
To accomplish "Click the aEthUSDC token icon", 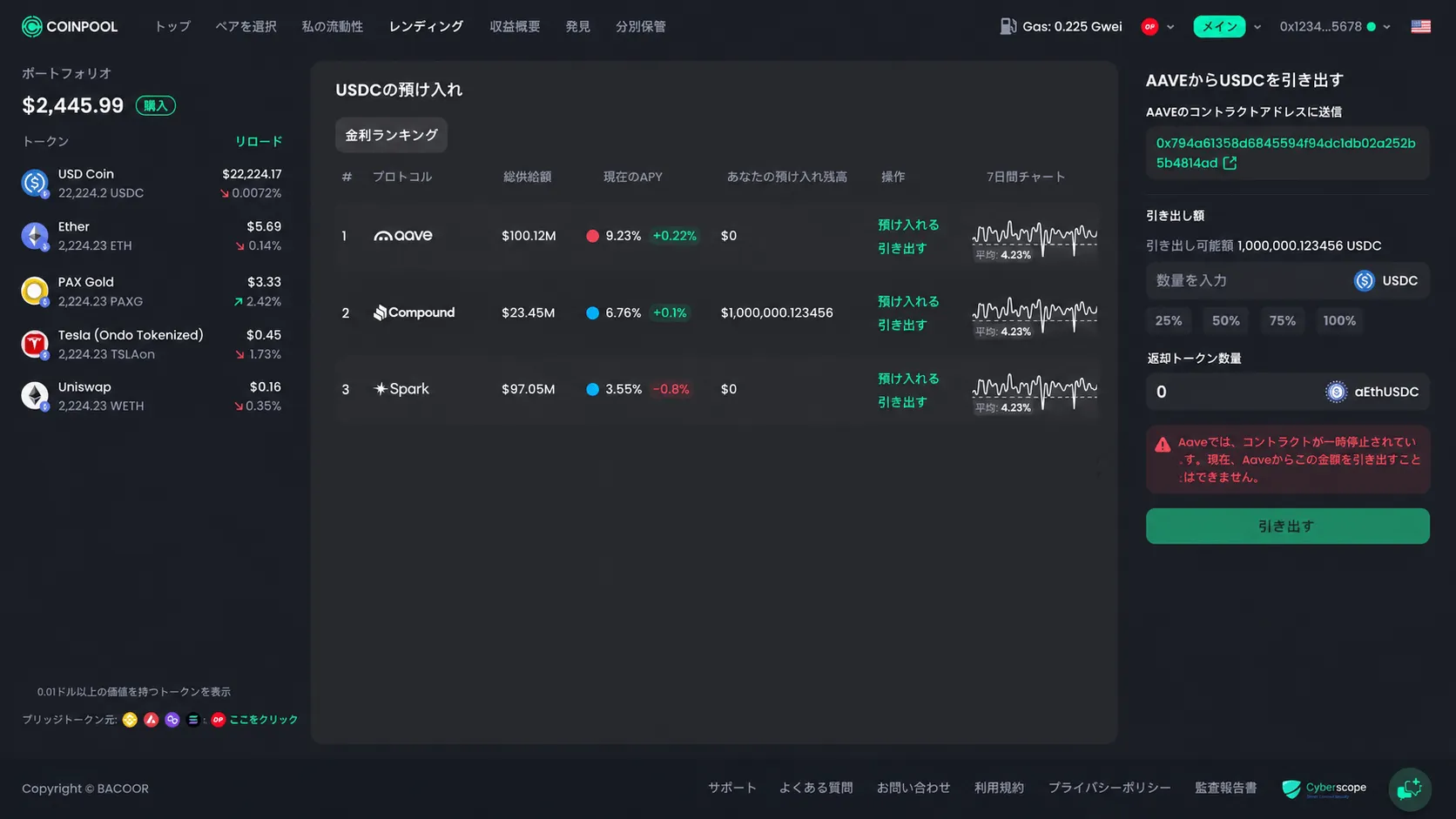I will pos(1336,392).
